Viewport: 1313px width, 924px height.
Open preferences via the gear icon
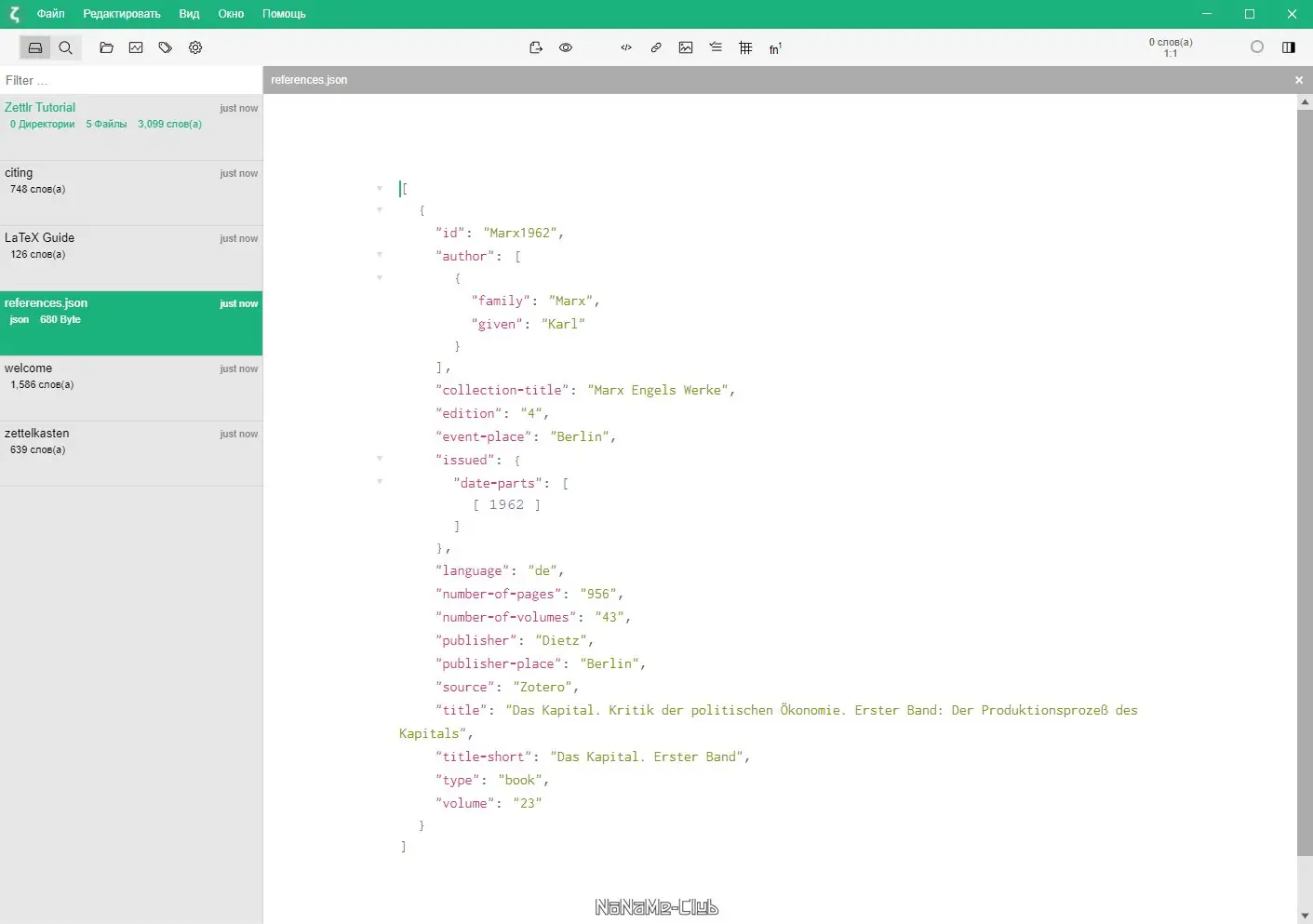[x=195, y=47]
